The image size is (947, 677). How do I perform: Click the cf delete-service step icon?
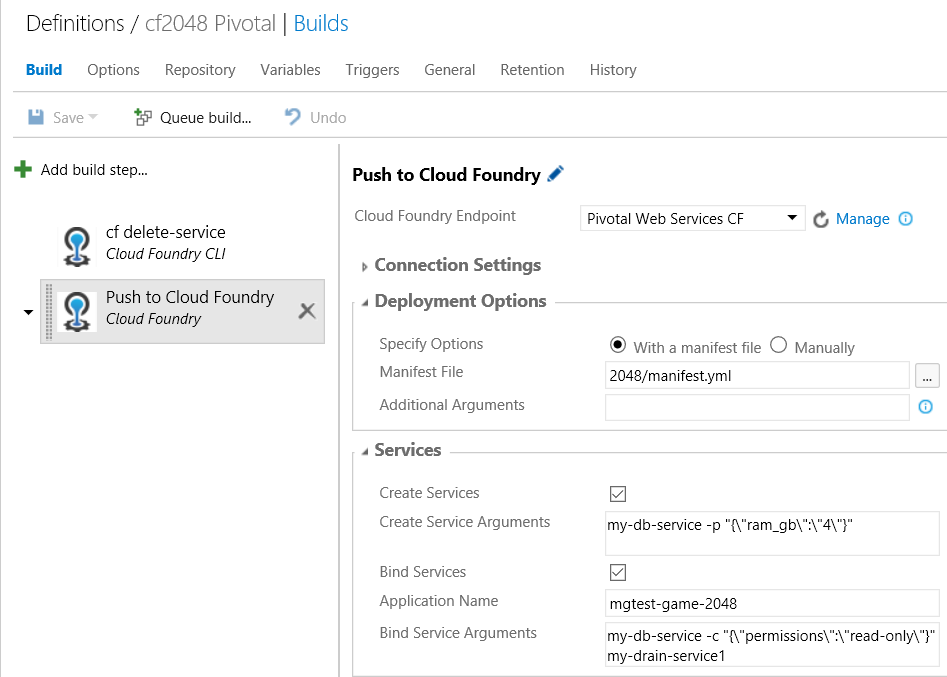point(77,246)
